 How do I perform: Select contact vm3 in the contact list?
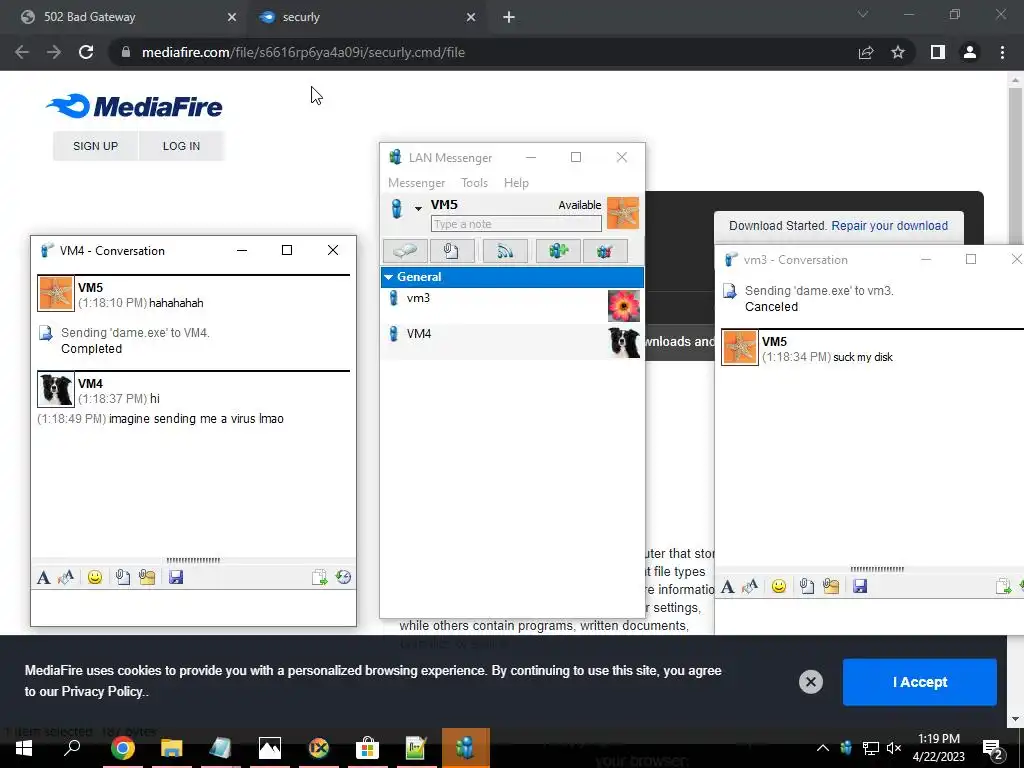[512, 306]
